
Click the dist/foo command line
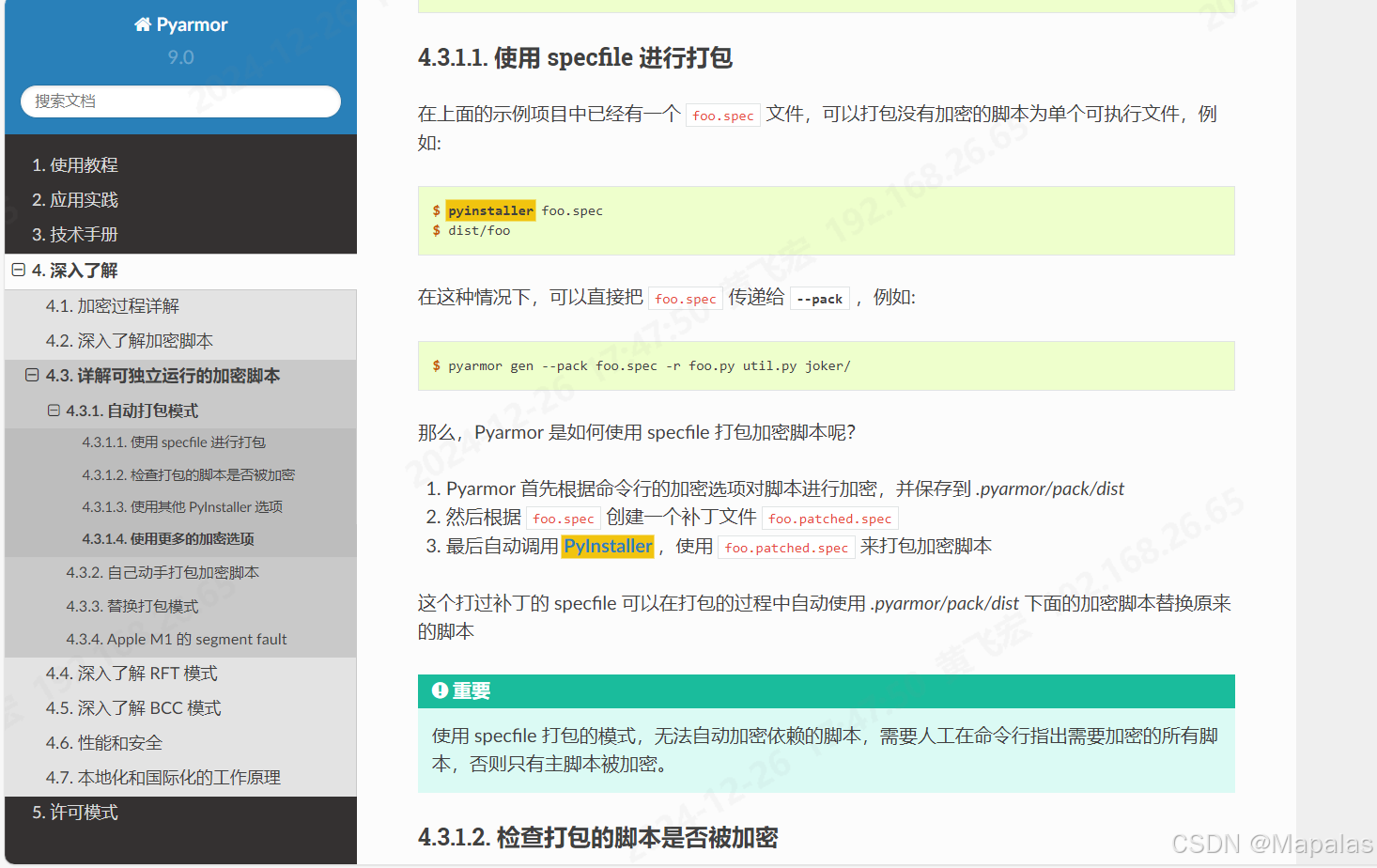[x=479, y=230]
